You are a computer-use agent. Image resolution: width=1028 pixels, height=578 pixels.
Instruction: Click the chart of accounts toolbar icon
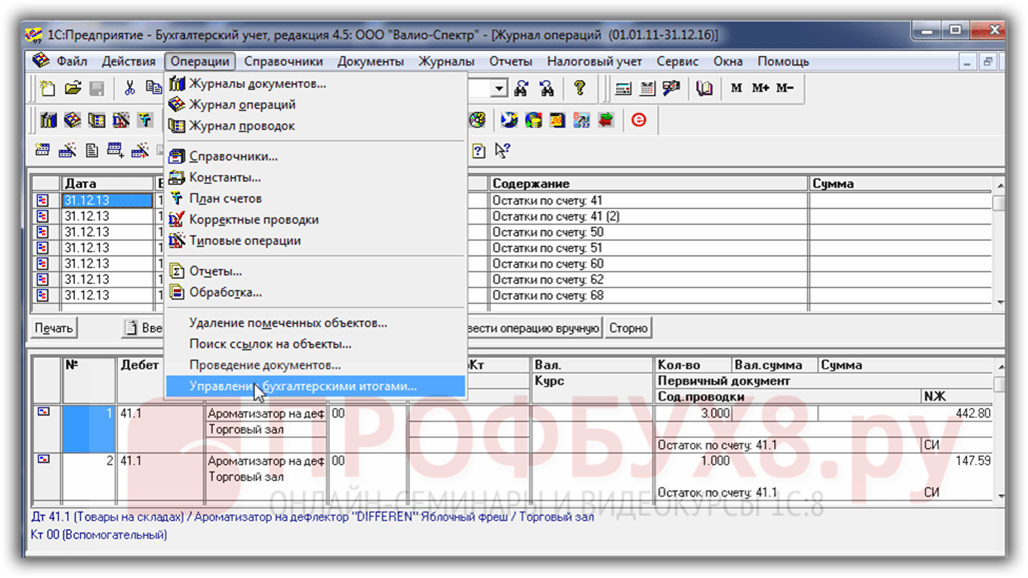pos(145,120)
